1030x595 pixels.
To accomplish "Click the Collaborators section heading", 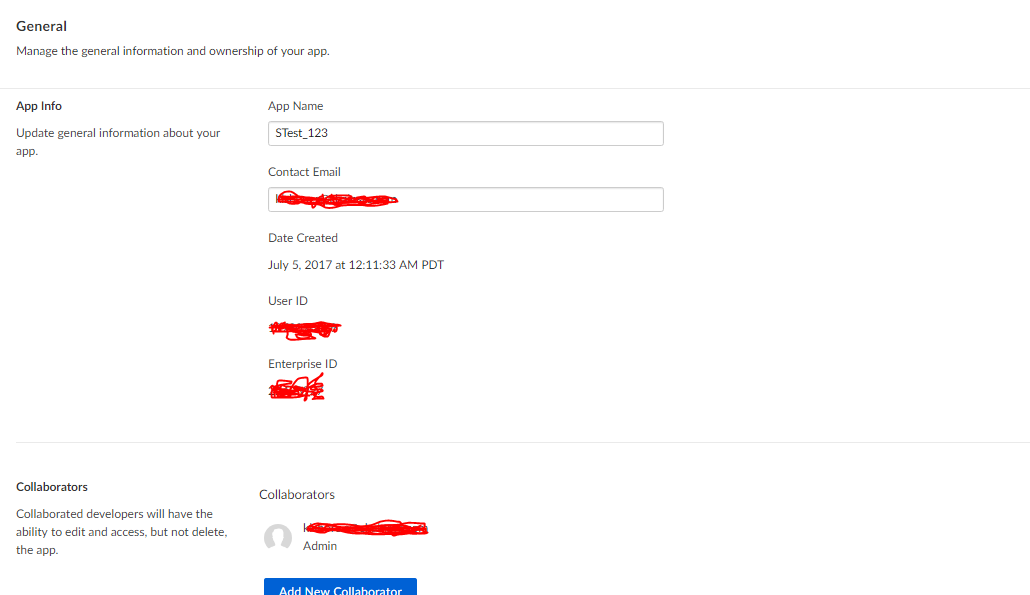I will click(x=51, y=486).
